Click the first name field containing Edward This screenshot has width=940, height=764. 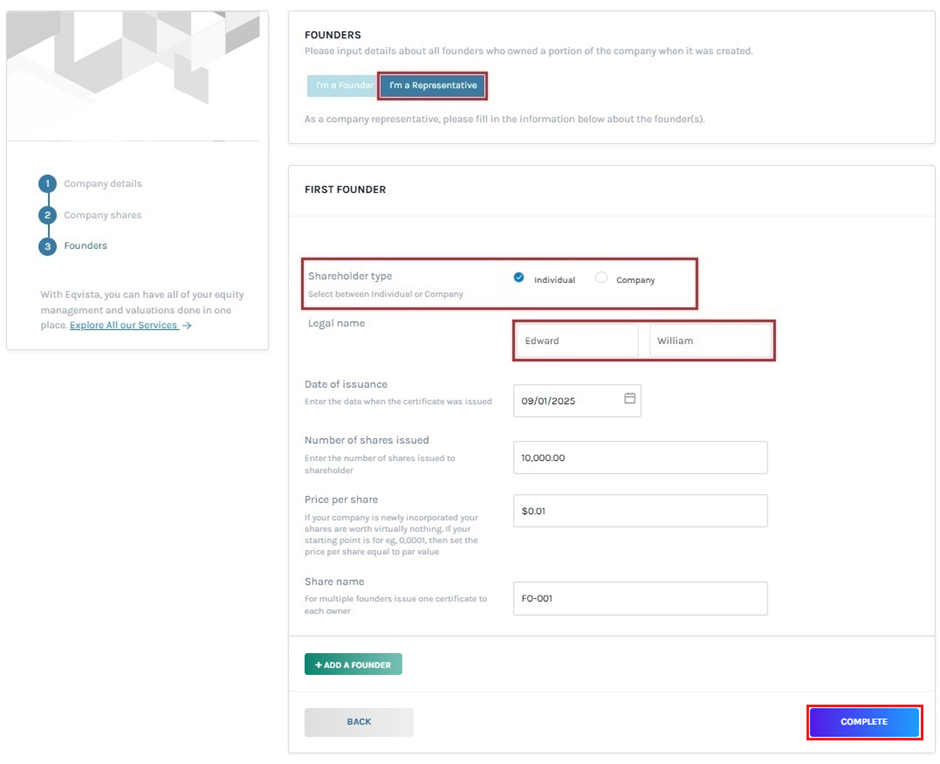click(576, 341)
